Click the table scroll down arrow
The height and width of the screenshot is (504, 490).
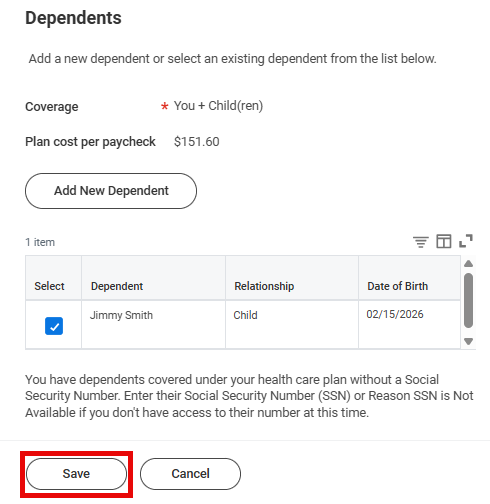tap(468, 341)
